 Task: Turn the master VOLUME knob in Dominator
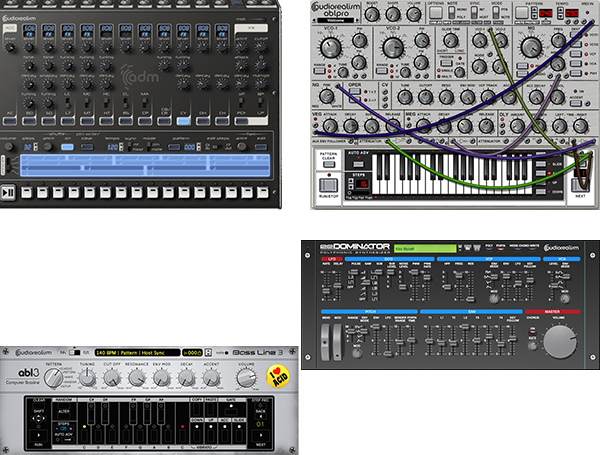560,342
